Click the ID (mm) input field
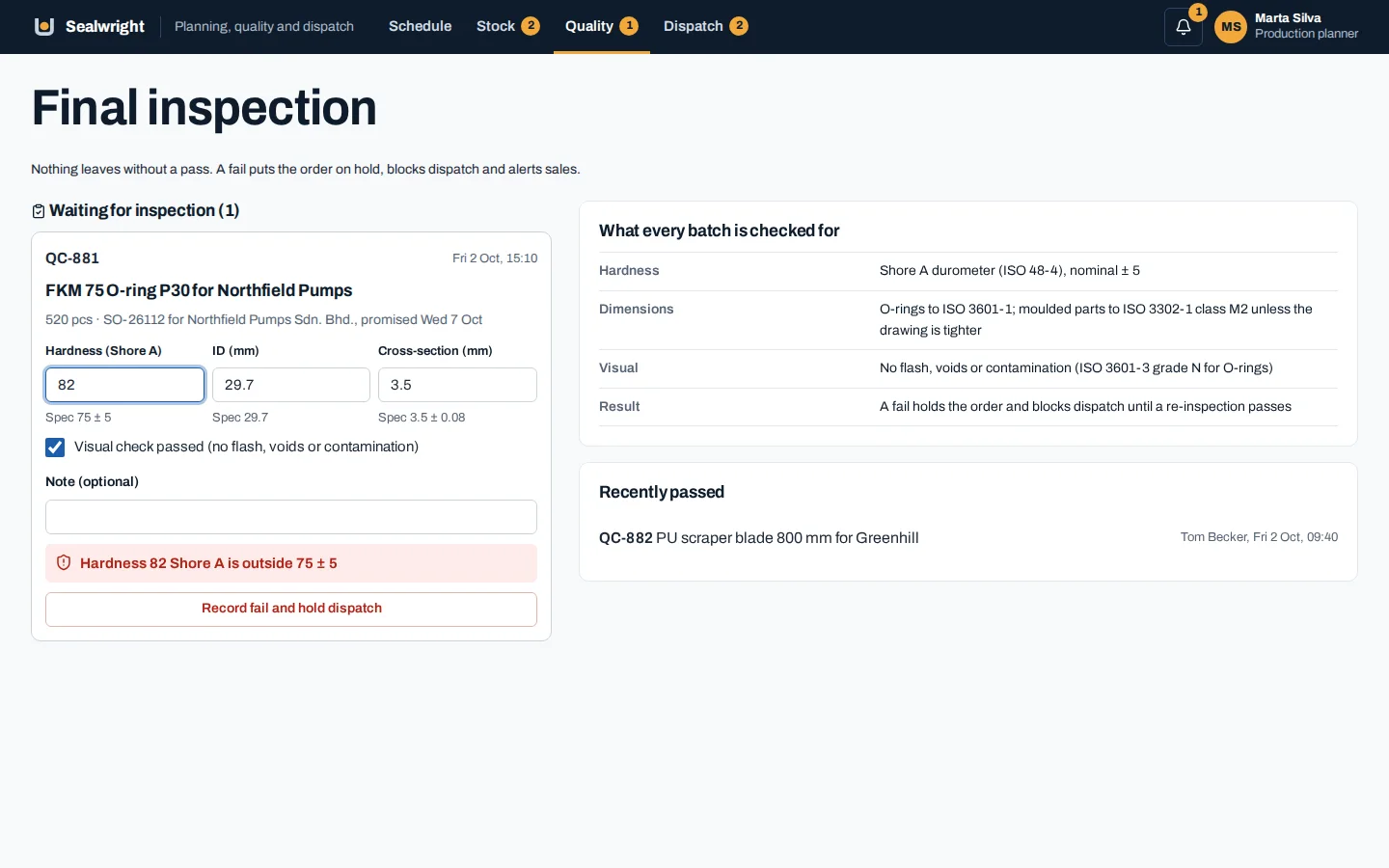This screenshot has width=1389, height=868. click(x=291, y=385)
